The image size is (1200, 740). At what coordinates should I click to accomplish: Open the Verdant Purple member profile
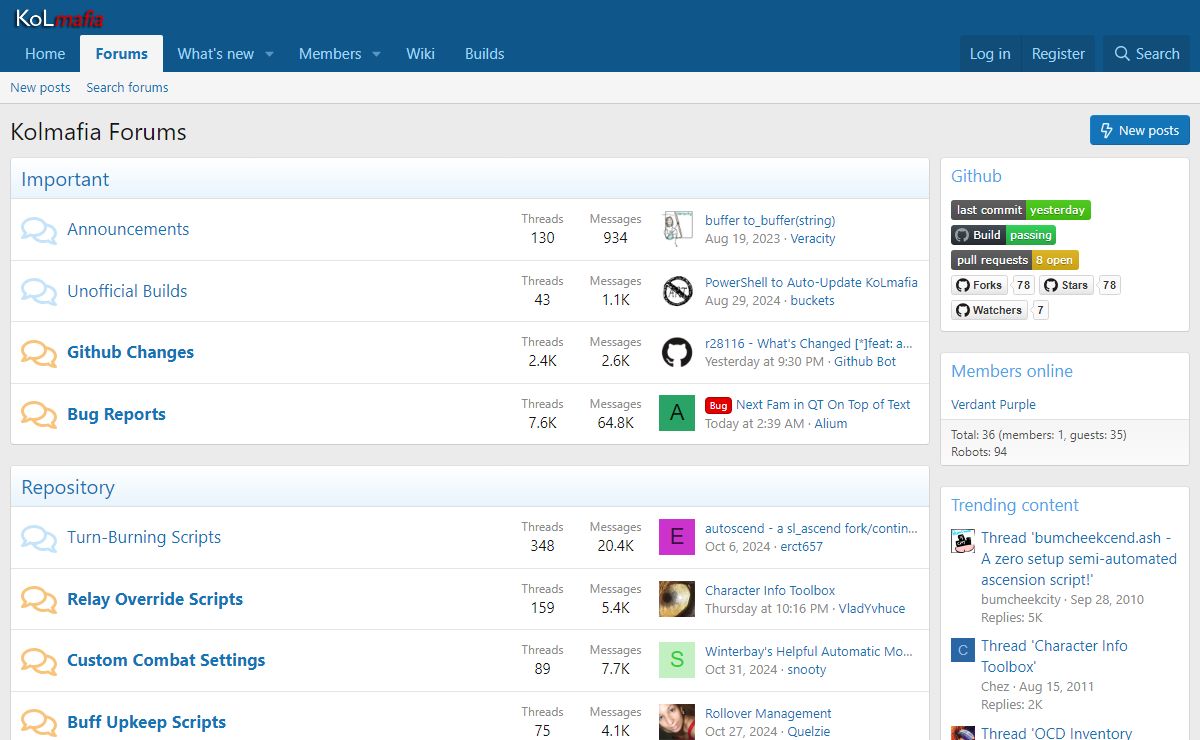pyautogui.click(x=993, y=405)
